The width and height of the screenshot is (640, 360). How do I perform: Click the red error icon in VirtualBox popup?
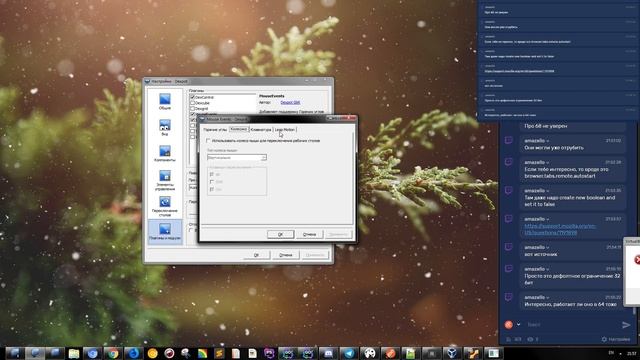tap(637, 260)
